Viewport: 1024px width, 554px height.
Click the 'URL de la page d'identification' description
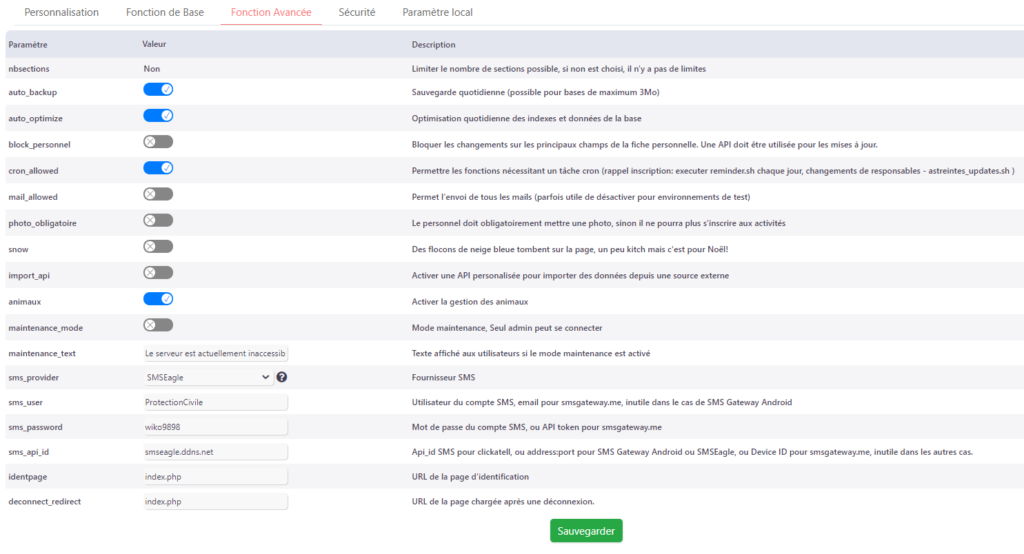(x=470, y=477)
